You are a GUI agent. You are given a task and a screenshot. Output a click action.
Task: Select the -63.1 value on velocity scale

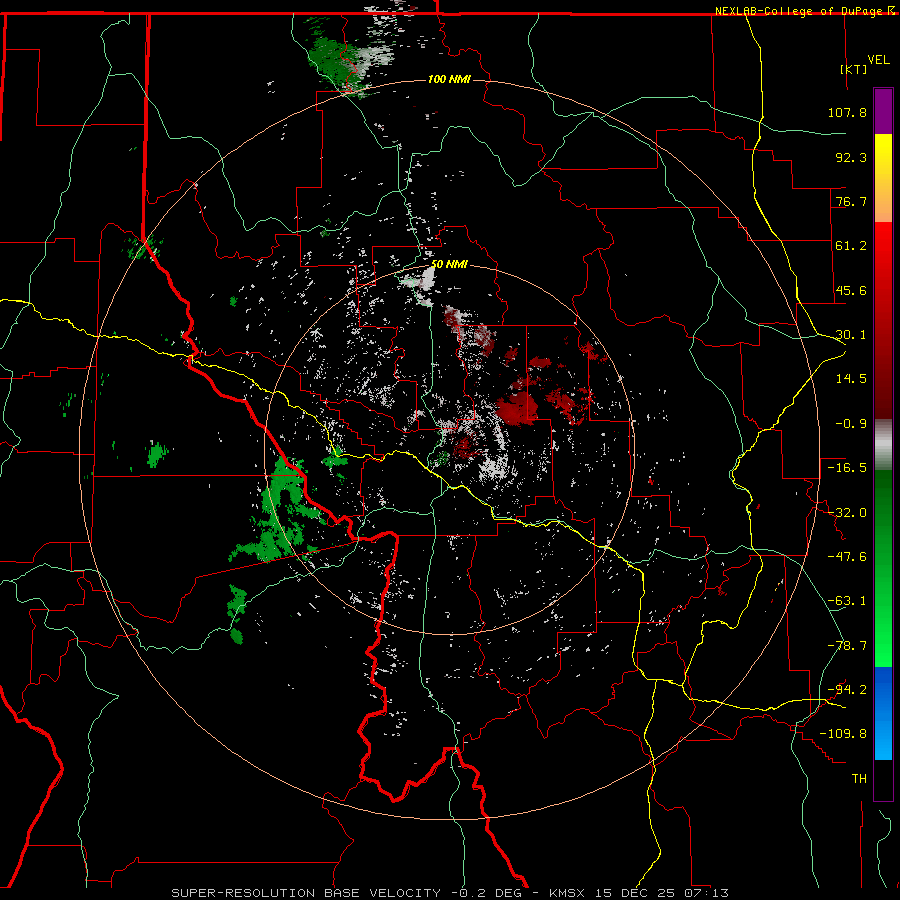tap(847, 601)
